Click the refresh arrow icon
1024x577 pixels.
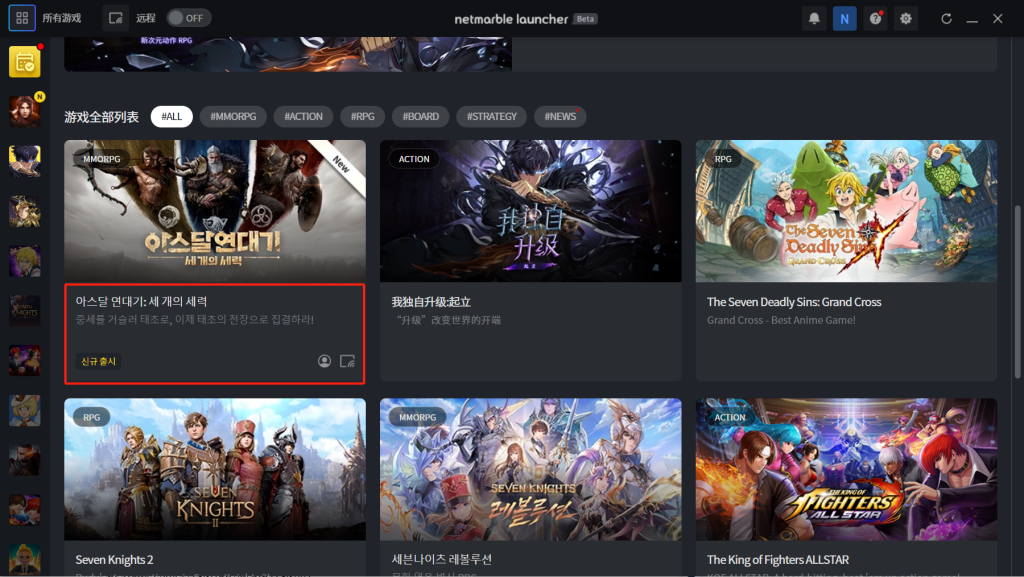946,18
